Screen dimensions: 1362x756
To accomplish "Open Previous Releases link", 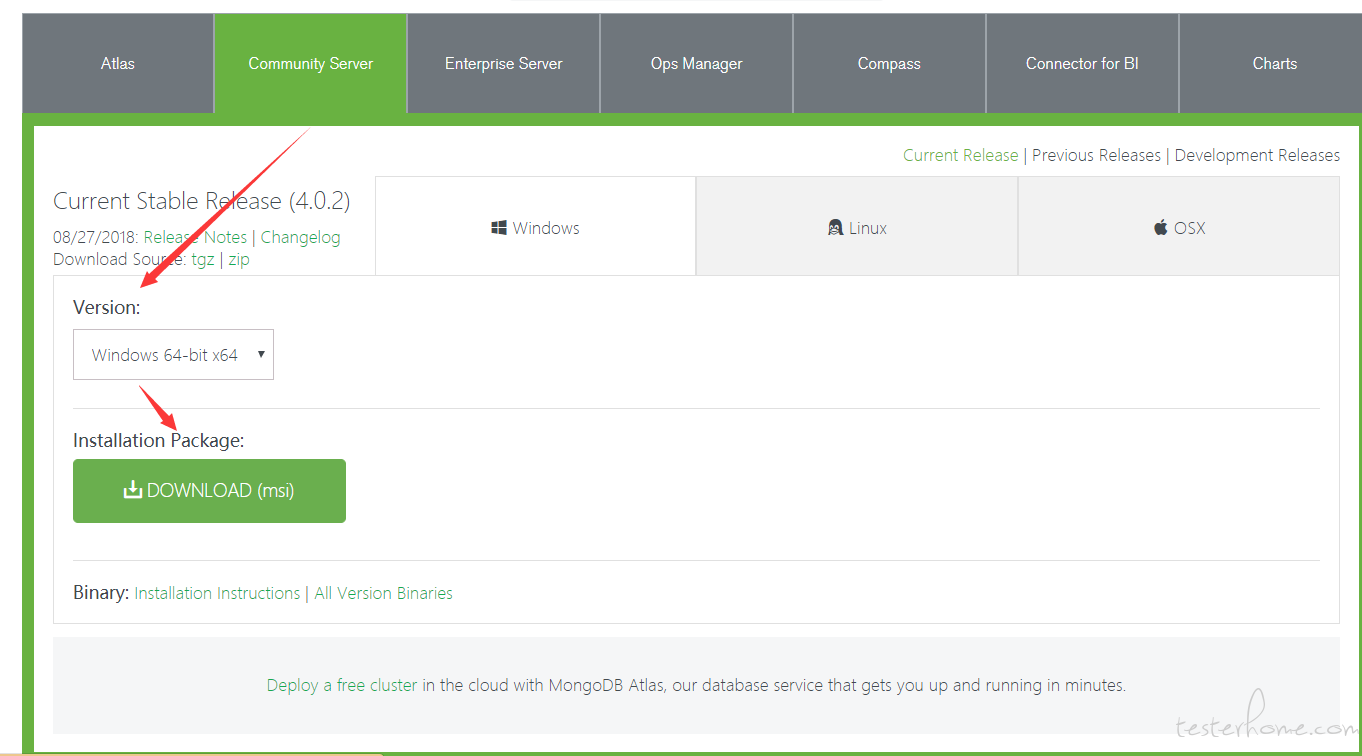I will (x=1096, y=155).
